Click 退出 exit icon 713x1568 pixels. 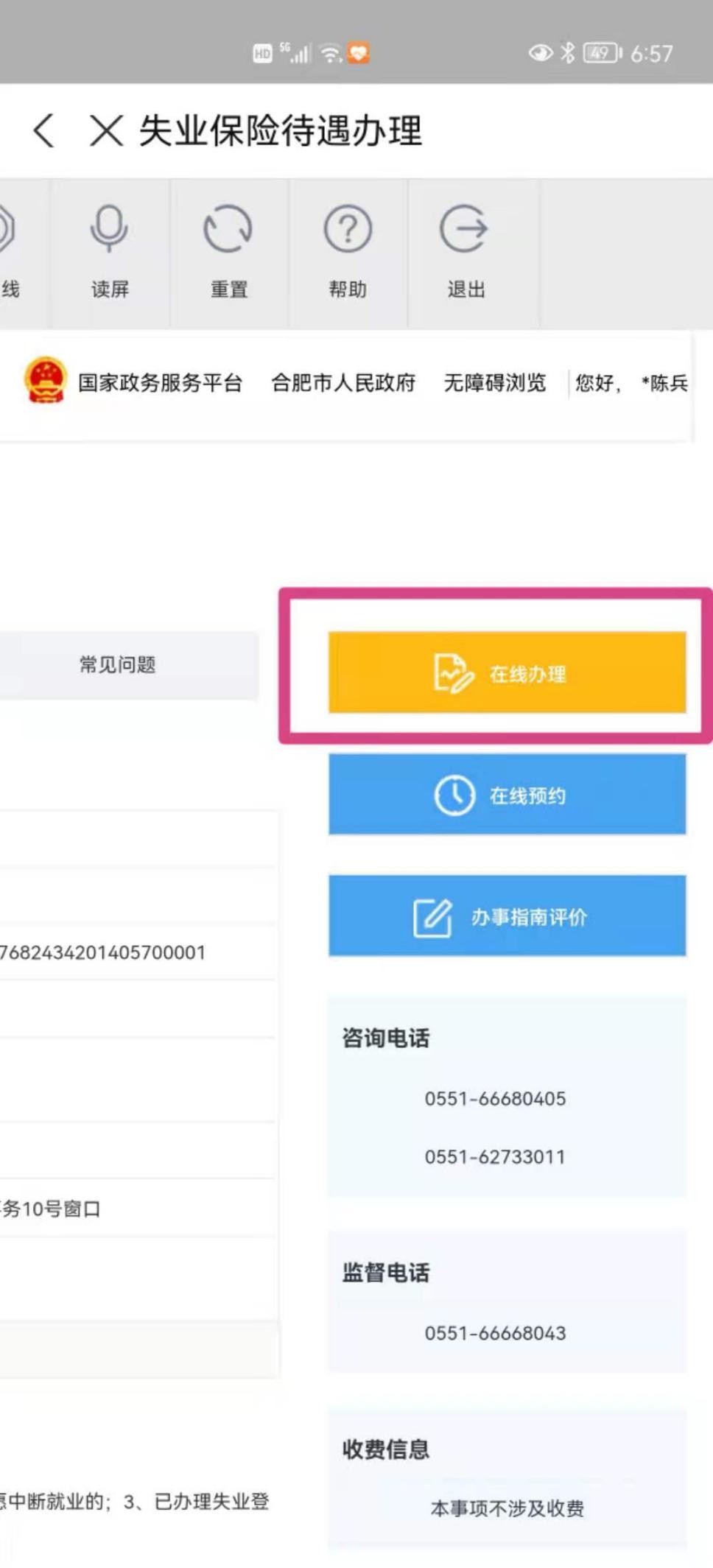[465, 228]
